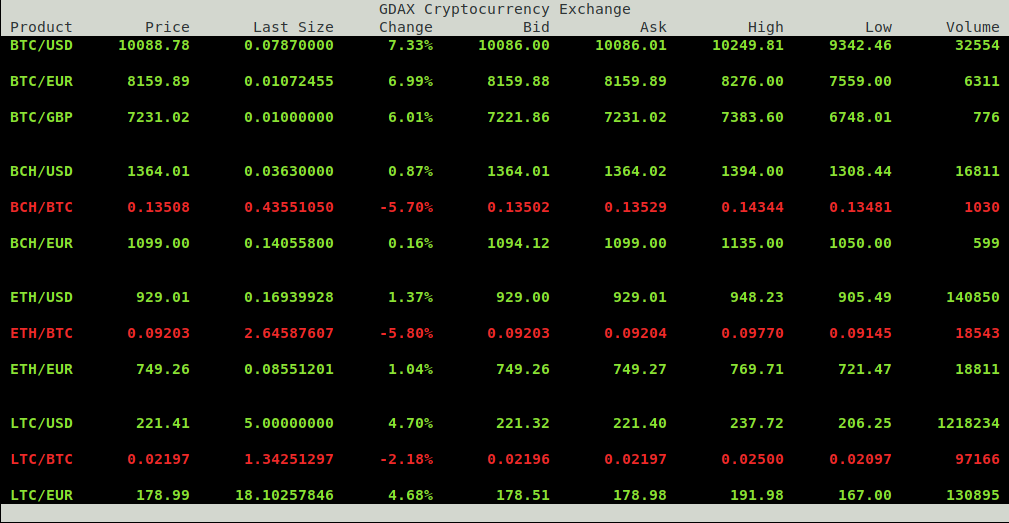This screenshot has height=523, width=1009.
Task: Click BTC/GBP bid 7221.86
Action: pos(519,117)
